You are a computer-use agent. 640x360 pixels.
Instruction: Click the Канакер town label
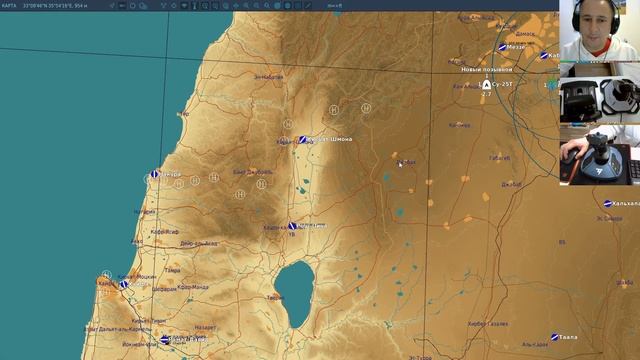460,125
